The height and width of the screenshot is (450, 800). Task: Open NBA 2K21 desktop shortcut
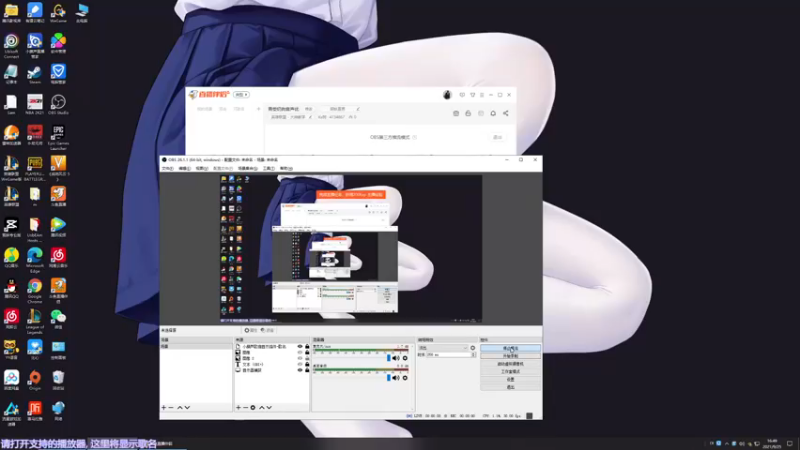pyautogui.click(x=35, y=105)
